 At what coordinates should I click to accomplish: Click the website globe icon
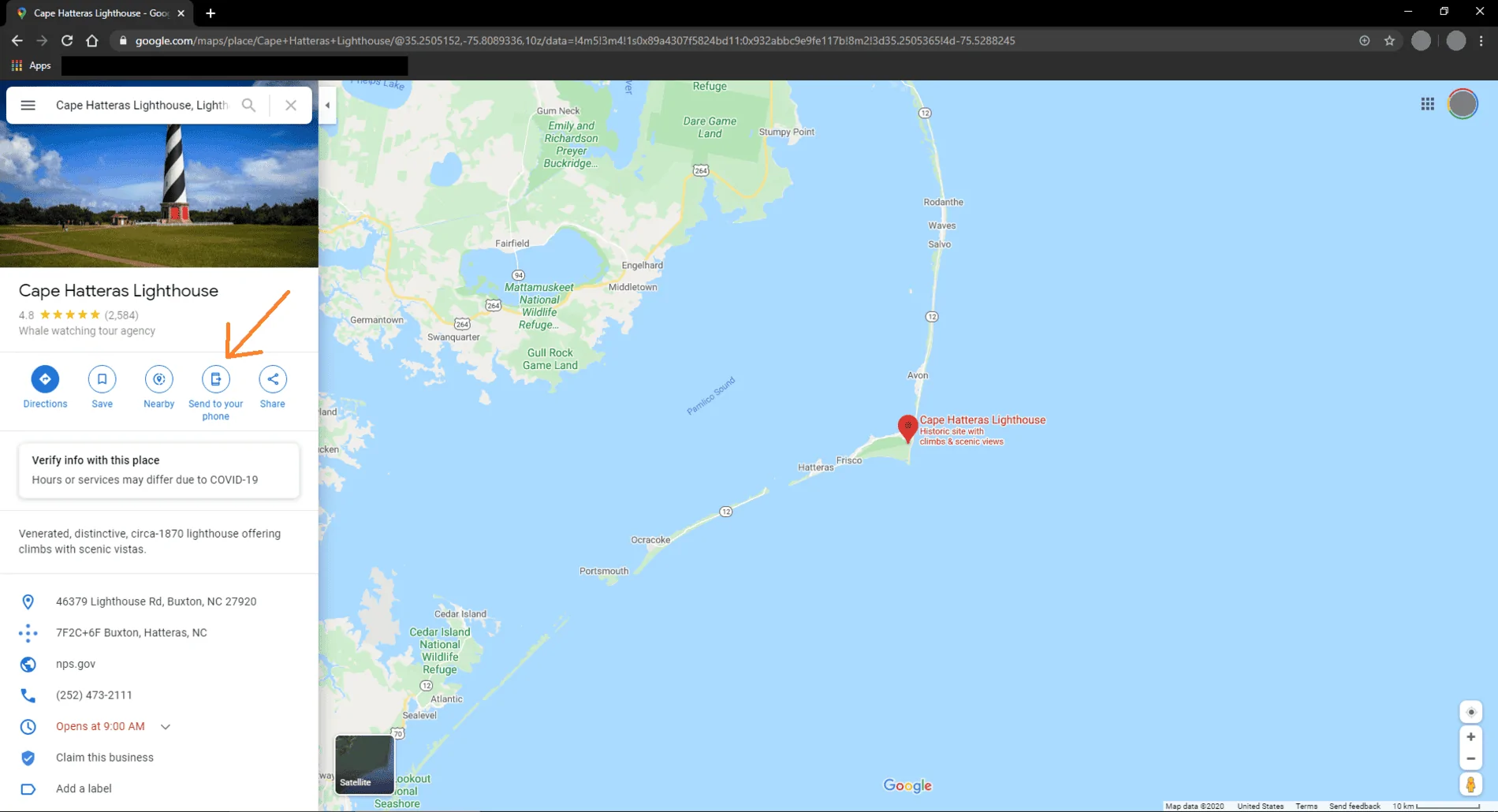coord(28,664)
